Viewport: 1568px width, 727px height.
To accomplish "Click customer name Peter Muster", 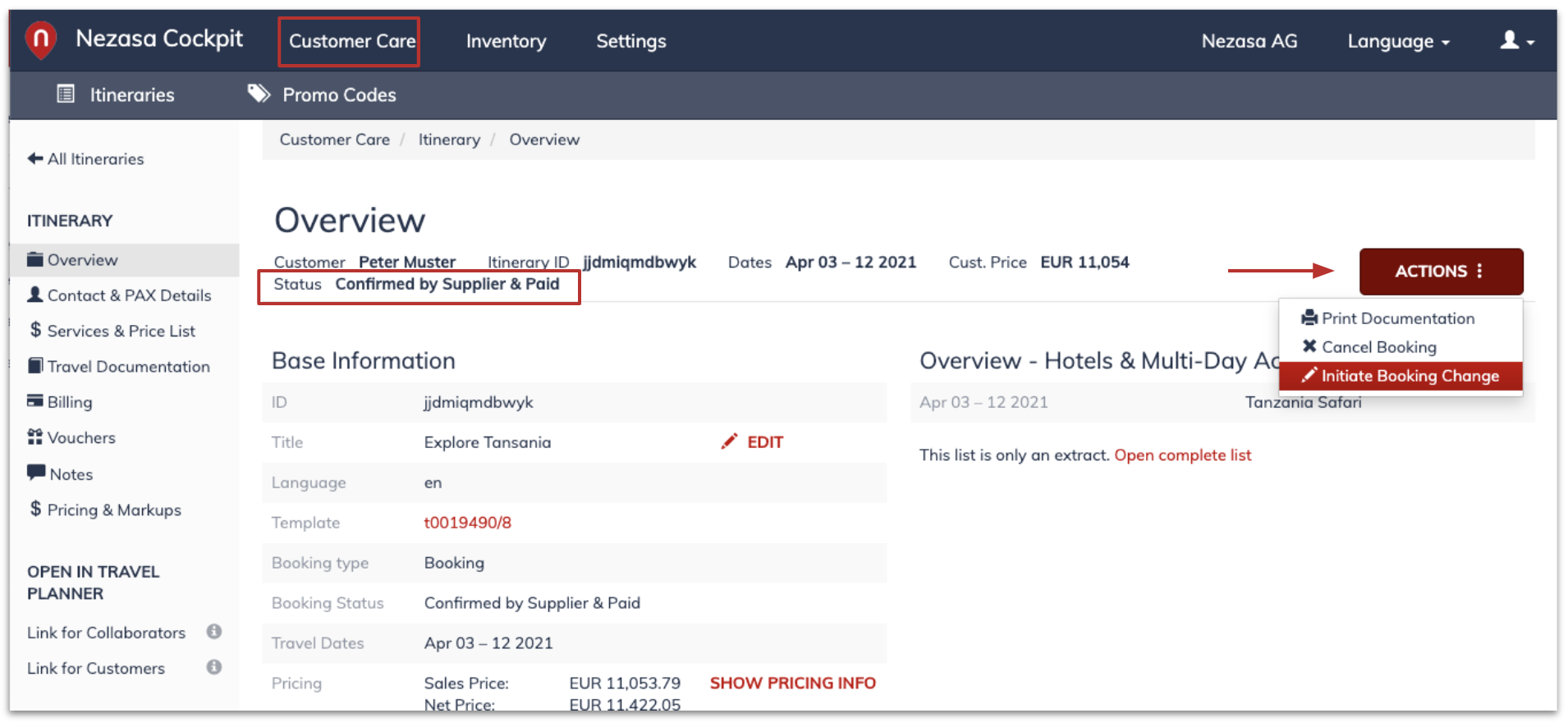I will pos(407,263).
